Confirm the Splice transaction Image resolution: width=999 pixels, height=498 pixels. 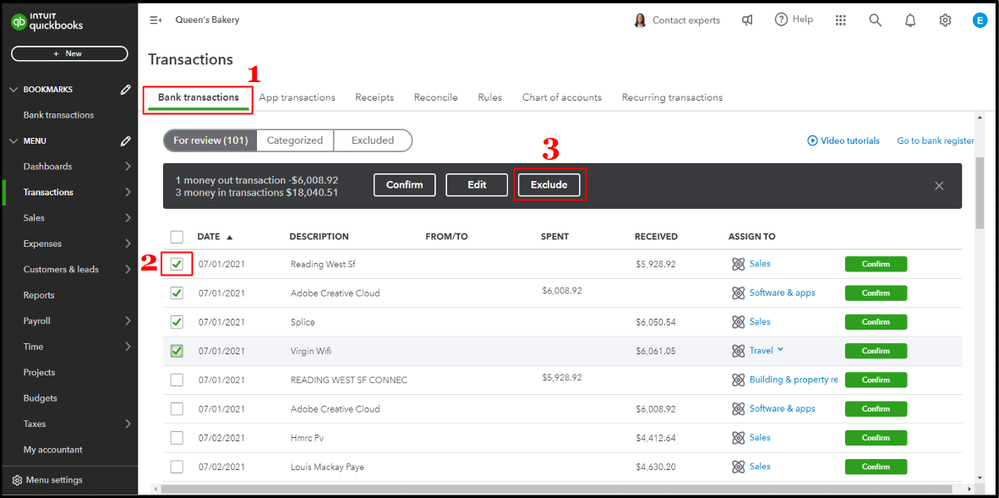pos(876,322)
